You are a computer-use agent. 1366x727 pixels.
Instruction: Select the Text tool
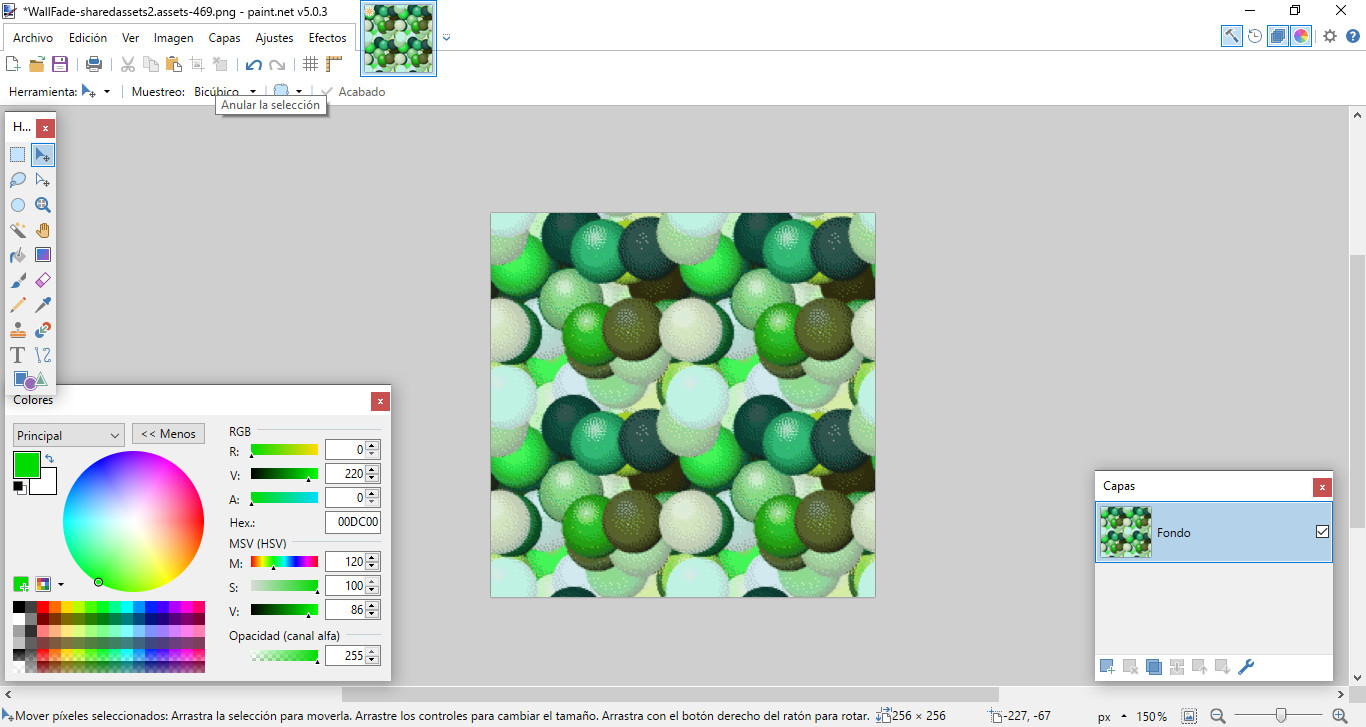point(18,355)
